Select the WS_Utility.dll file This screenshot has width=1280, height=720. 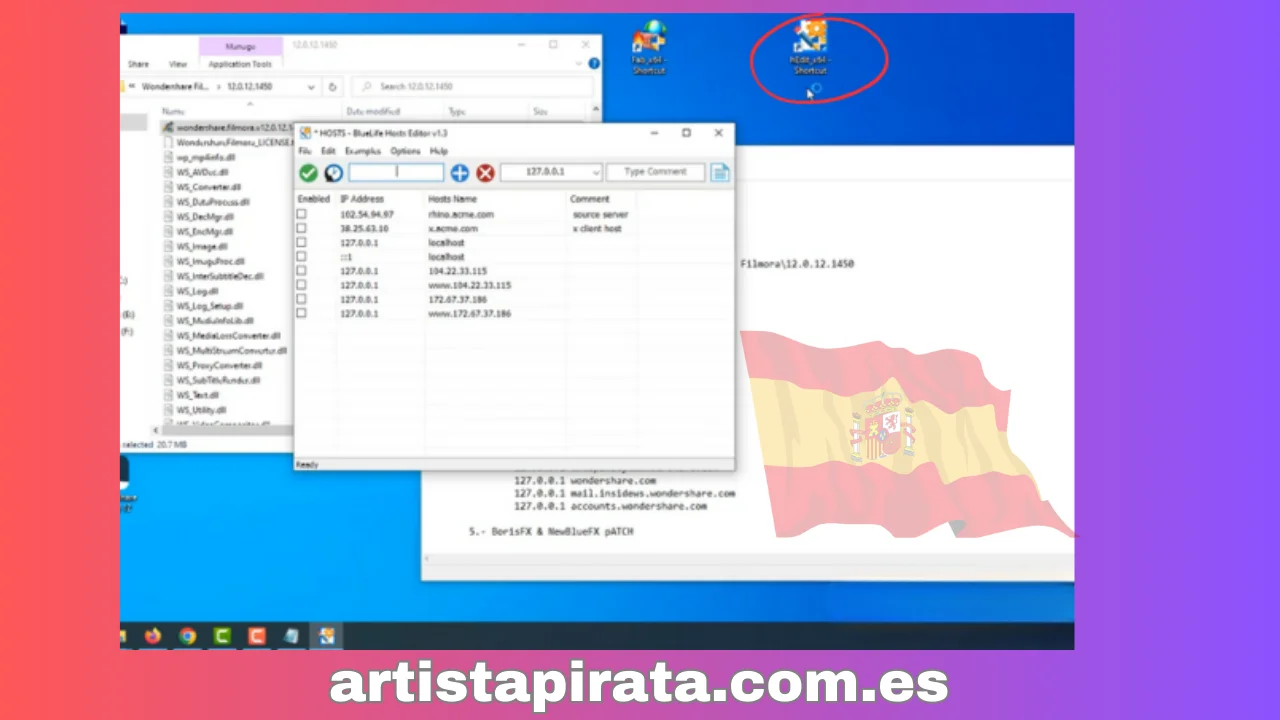pyautogui.click(x=201, y=410)
